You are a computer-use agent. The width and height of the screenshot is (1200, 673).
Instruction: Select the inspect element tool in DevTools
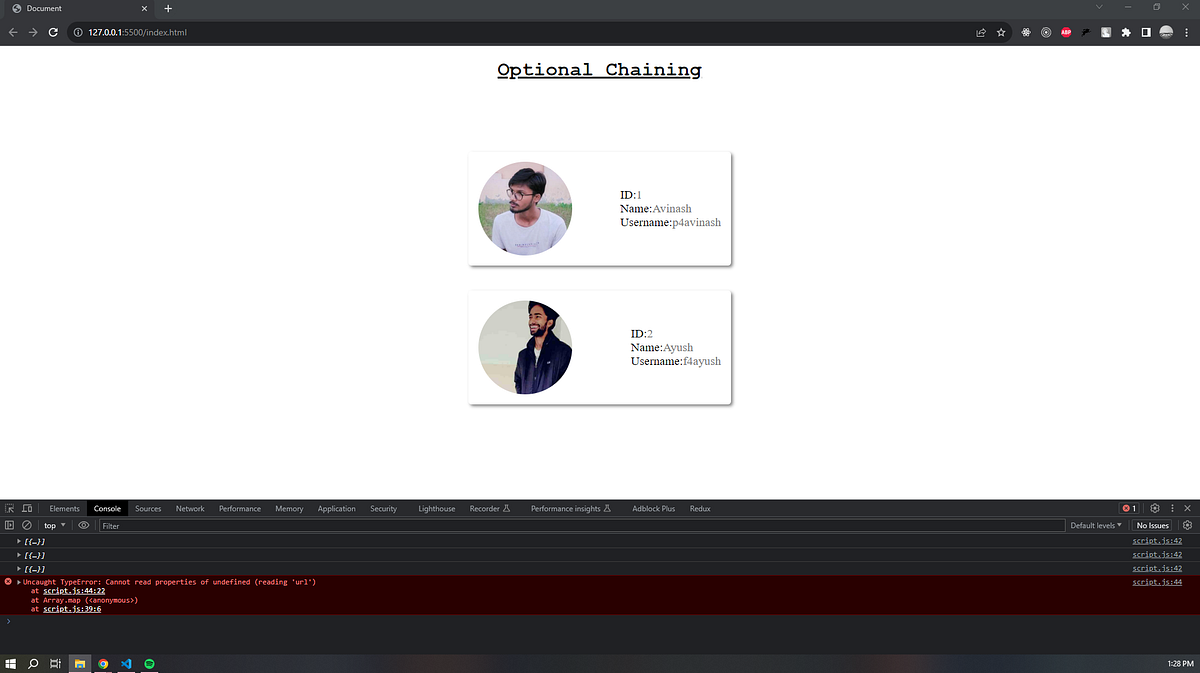tap(9, 509)
